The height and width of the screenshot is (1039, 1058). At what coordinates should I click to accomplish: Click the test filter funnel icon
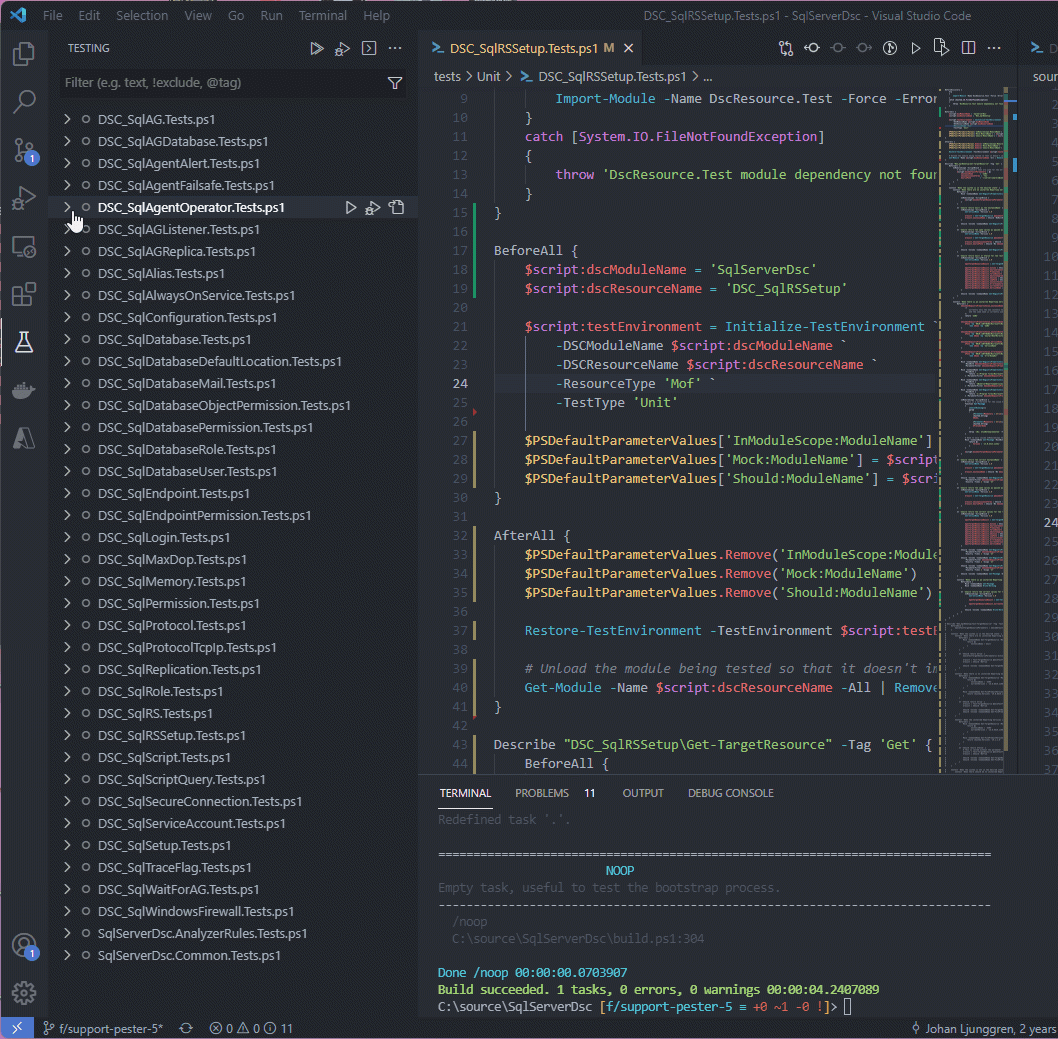coord(395,83)
